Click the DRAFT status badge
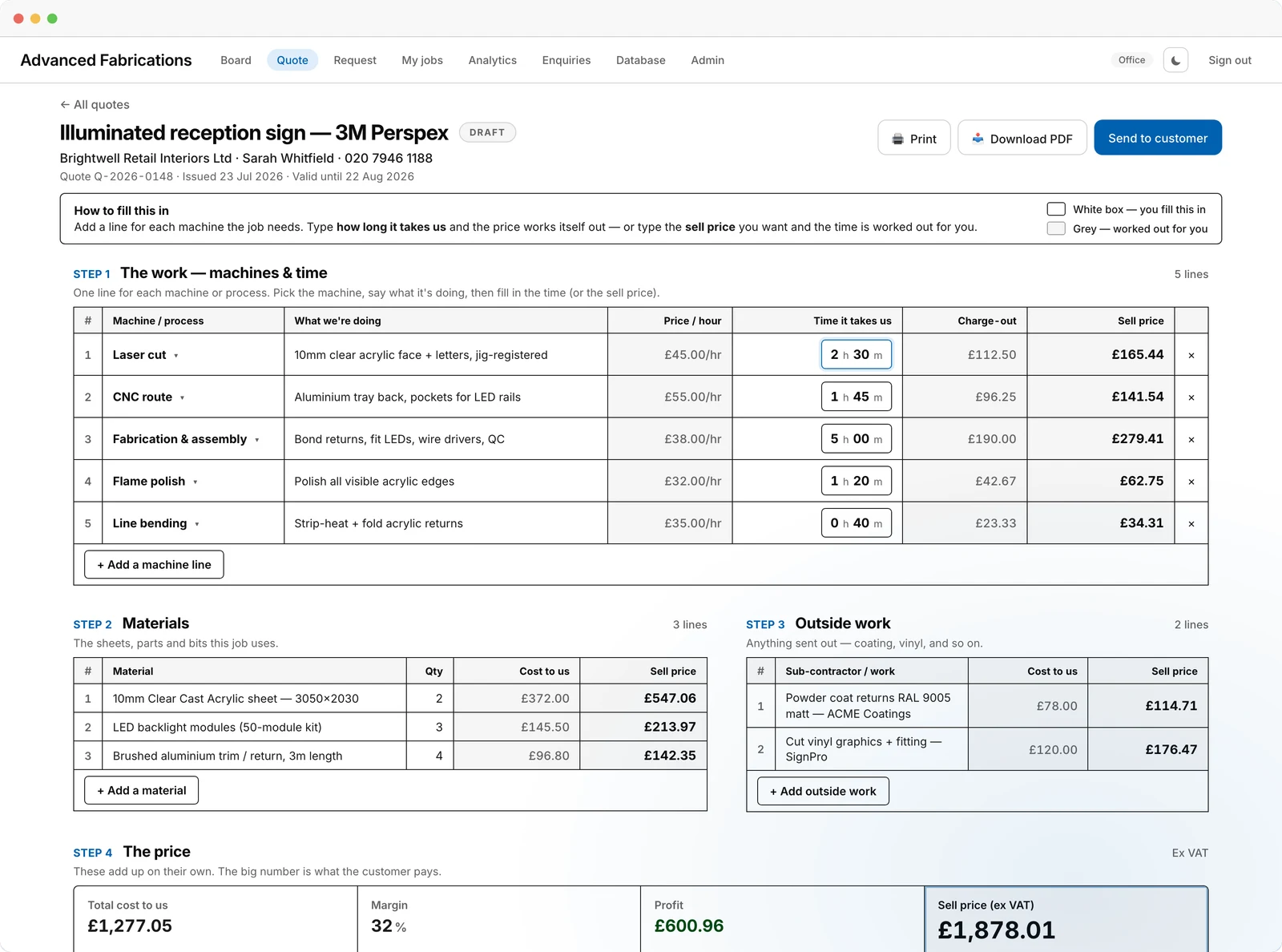 [487, 132]
